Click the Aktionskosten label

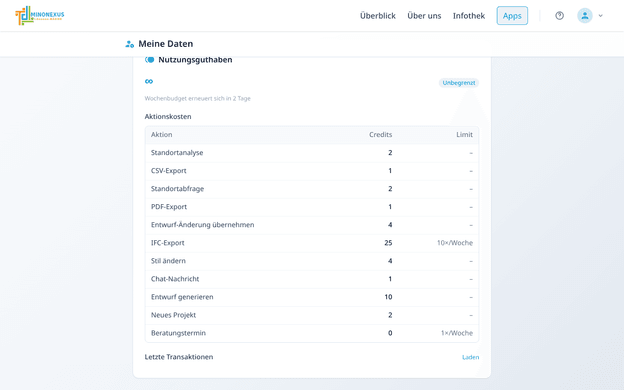pos(168,117)
